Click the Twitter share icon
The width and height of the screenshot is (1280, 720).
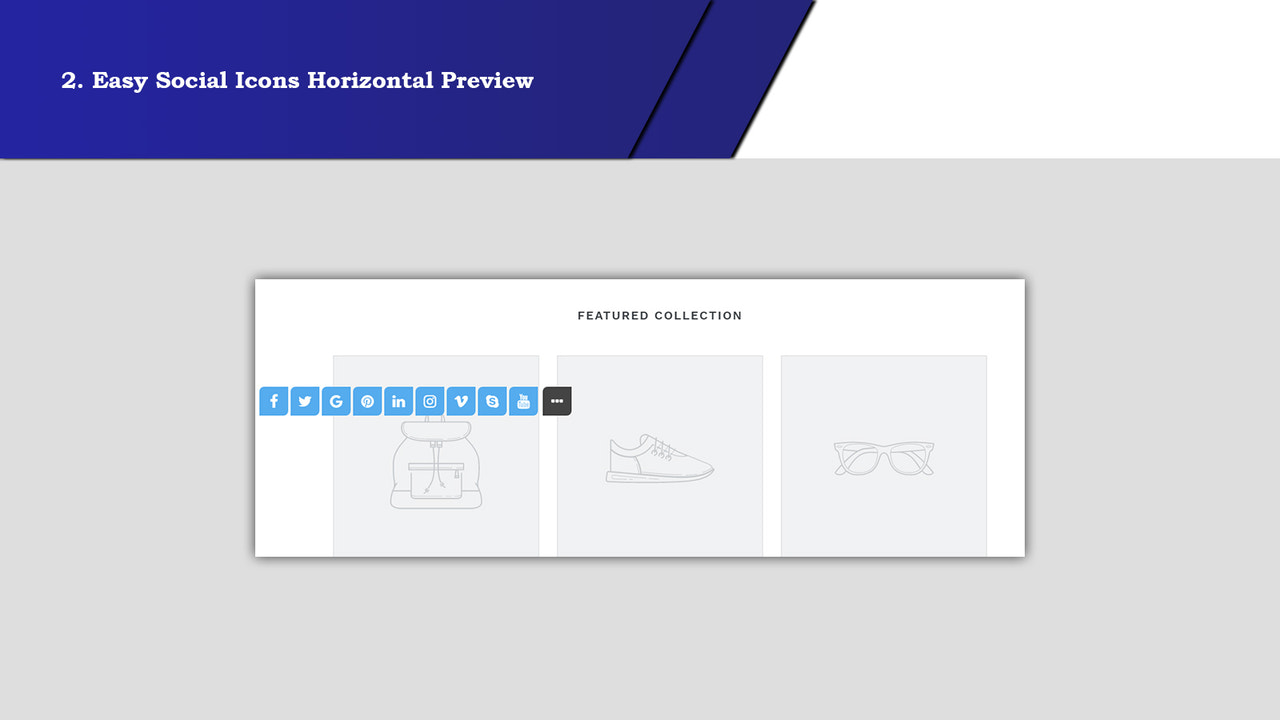pos(304,401)
